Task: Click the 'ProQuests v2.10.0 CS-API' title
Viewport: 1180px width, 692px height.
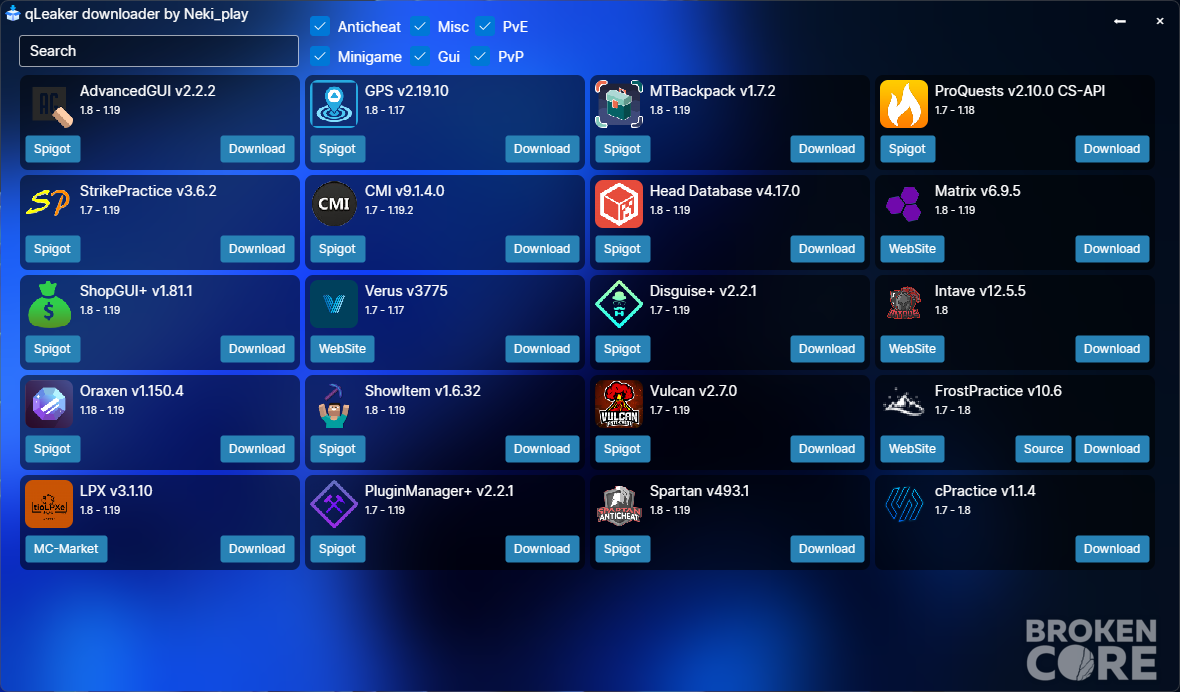Action: click(x=1020, y=91)
